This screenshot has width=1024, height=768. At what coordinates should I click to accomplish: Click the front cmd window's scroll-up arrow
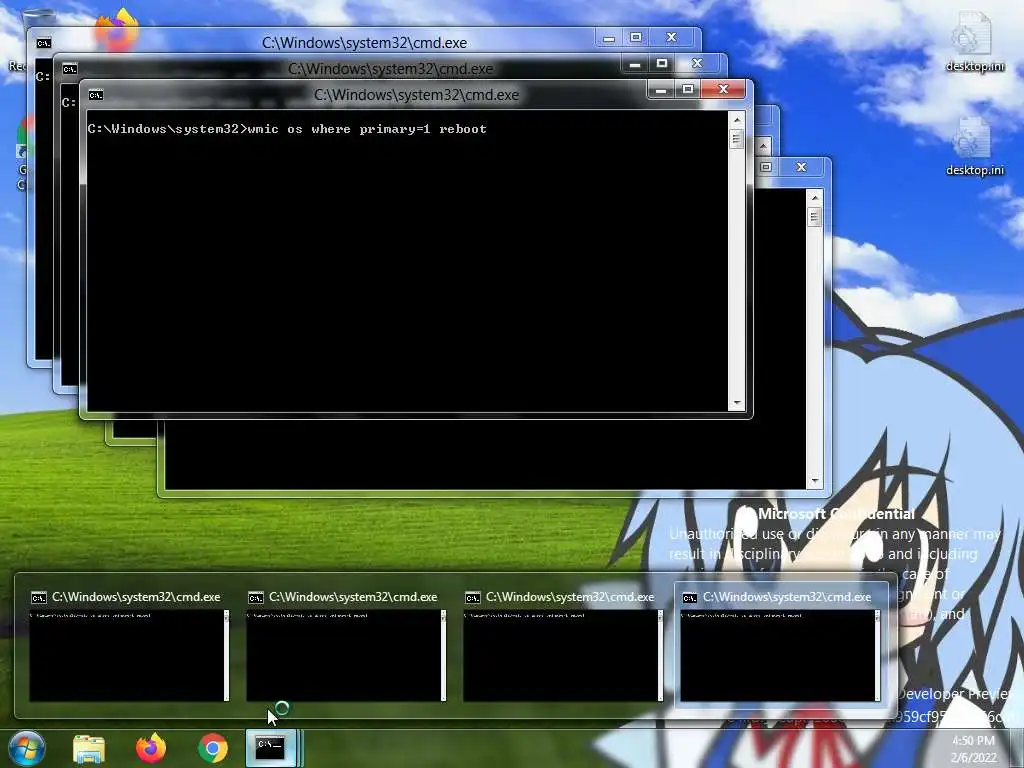[737, 120]
